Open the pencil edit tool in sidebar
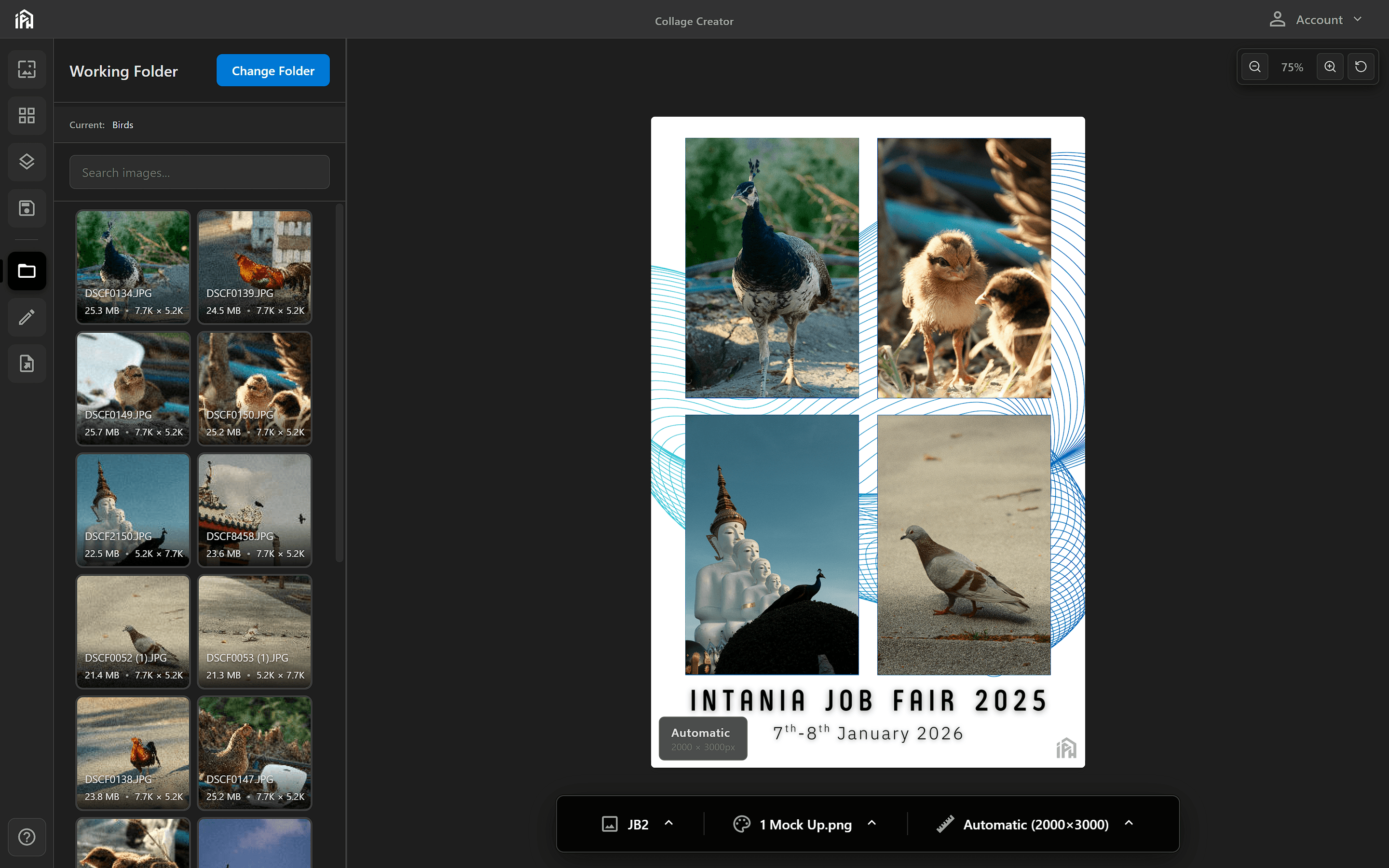This screenshot has height=868, width=1389. (27, 317)
